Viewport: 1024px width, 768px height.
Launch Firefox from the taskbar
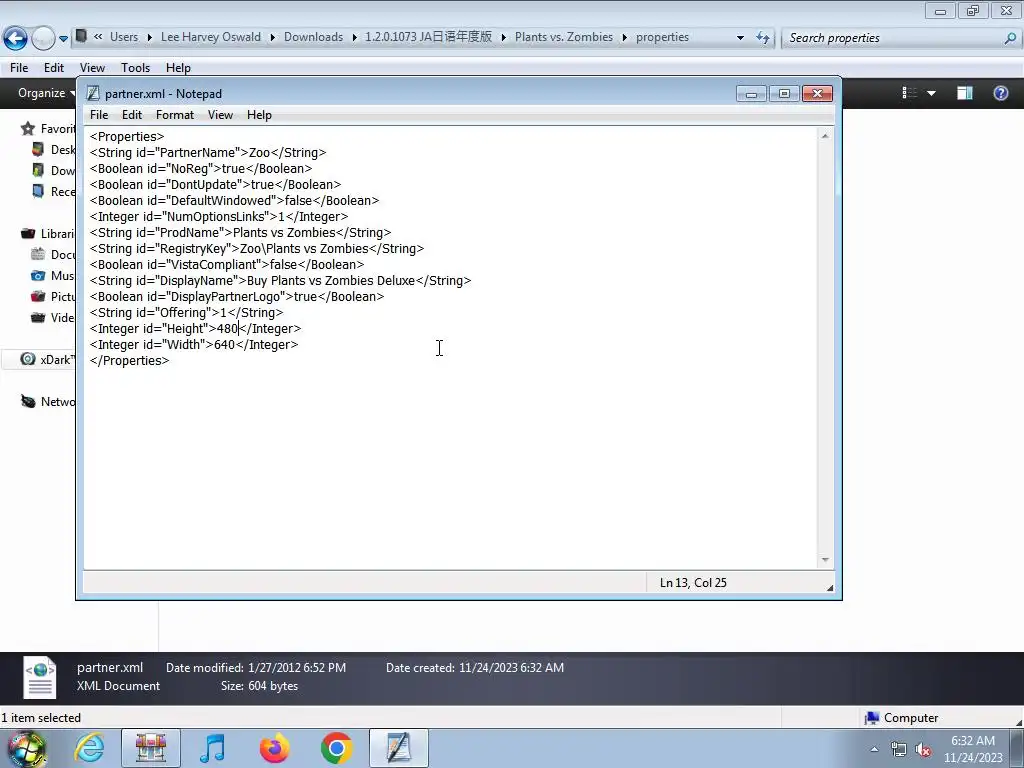click(274, 748)
